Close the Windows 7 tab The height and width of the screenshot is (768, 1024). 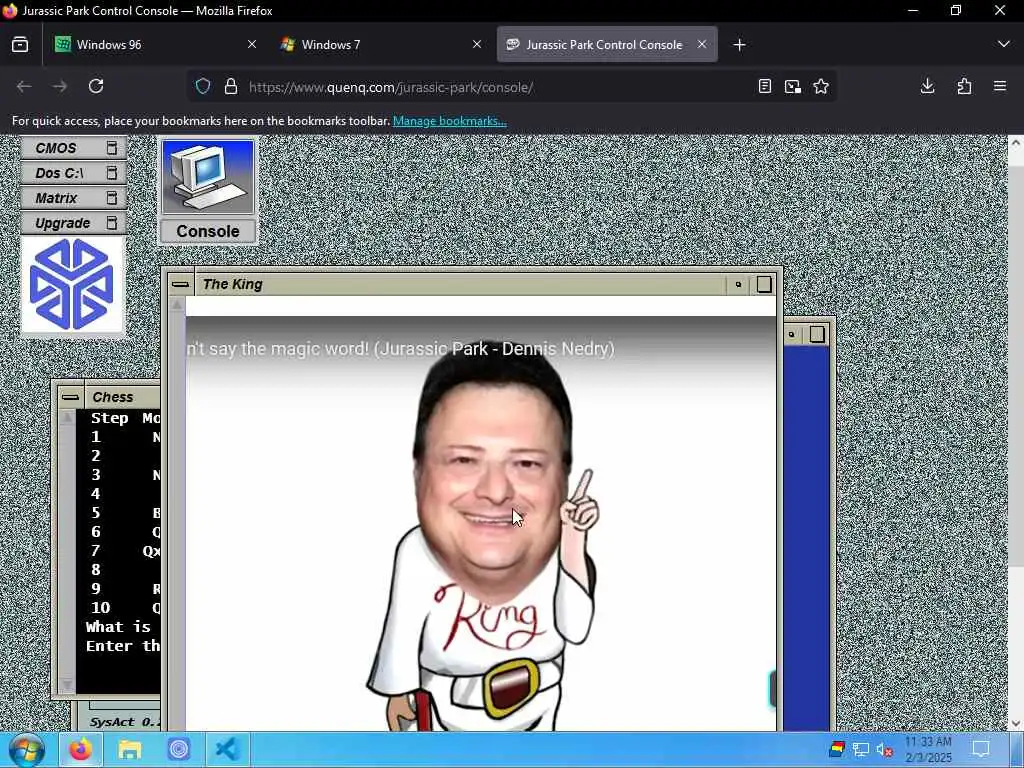click(477, 44)
